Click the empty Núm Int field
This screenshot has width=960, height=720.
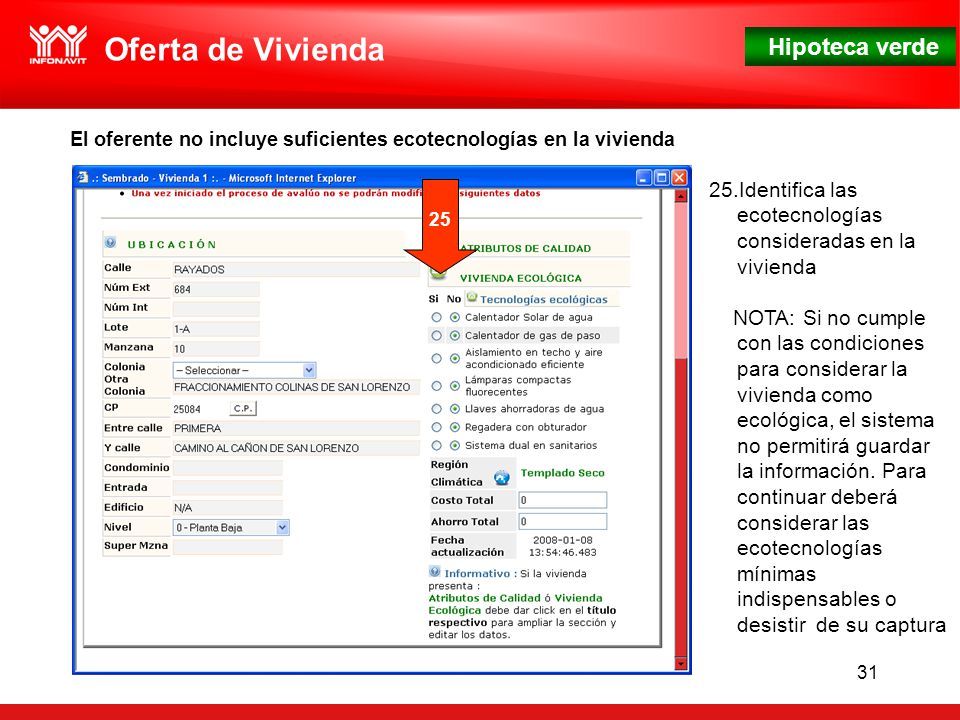(216, 309)
